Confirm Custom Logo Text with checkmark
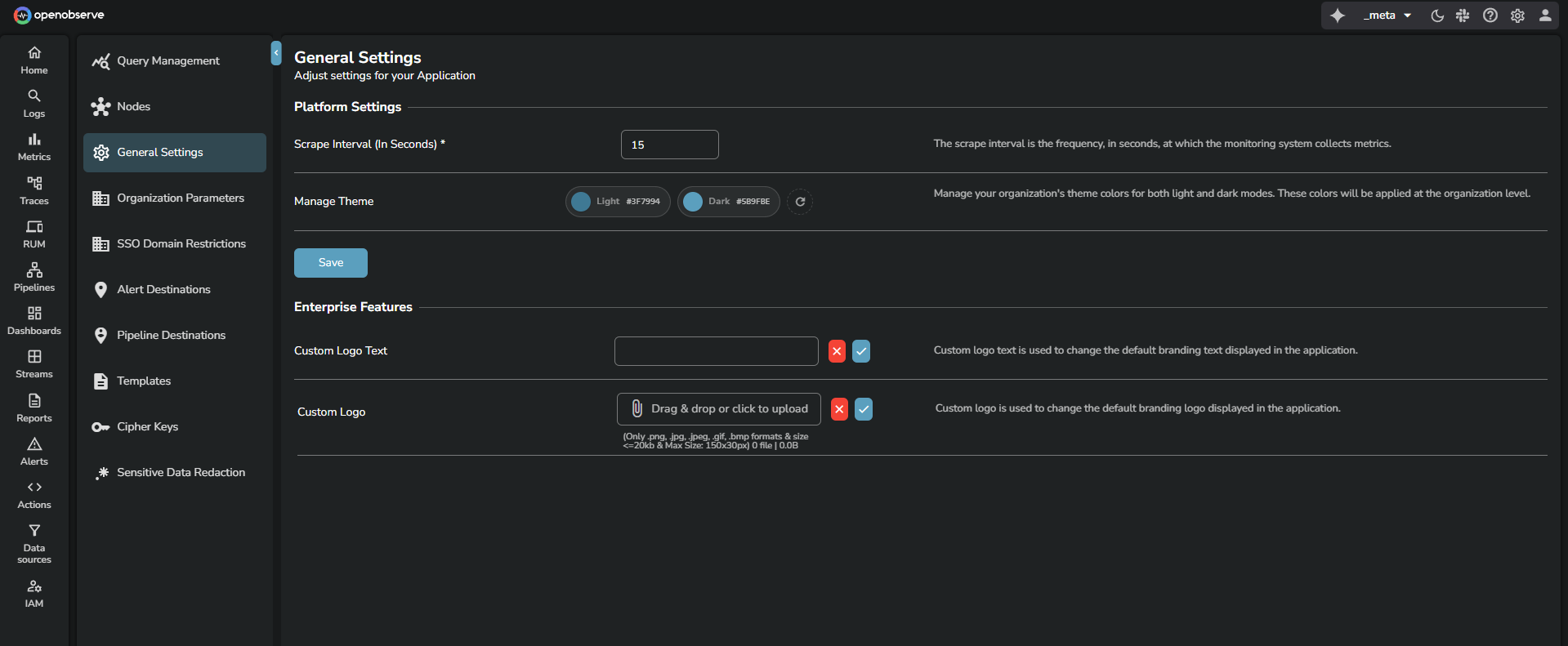1568x646 pixels. pyautogui.click(x=861, y=351)
